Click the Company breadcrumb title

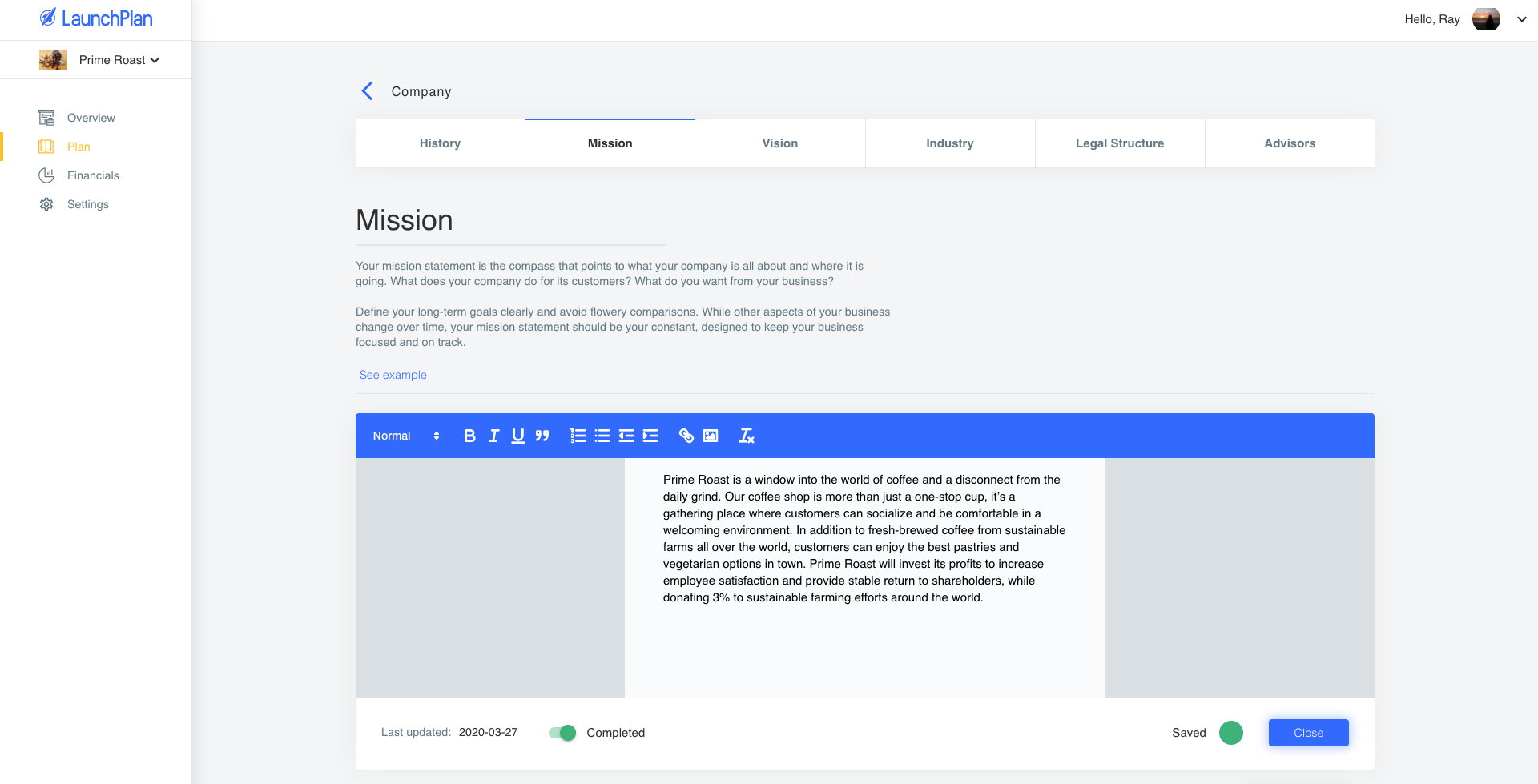[x=421, y=91]
